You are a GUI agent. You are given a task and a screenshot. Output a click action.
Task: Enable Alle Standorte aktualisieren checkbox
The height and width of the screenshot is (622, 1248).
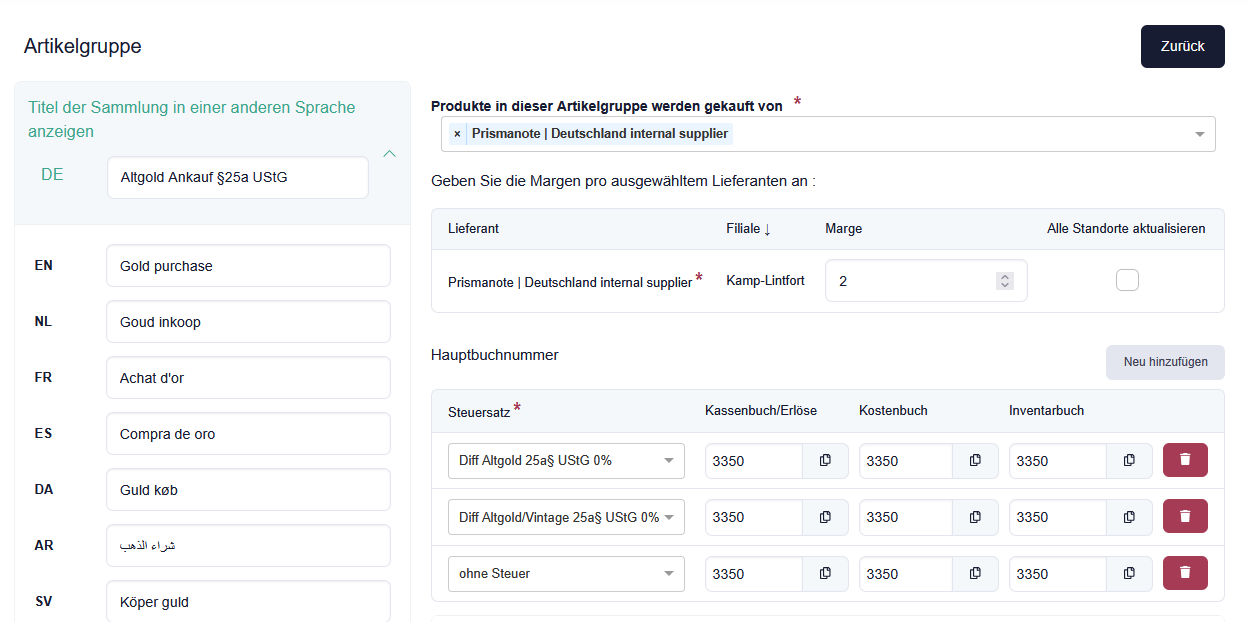tap(1127, 280)
